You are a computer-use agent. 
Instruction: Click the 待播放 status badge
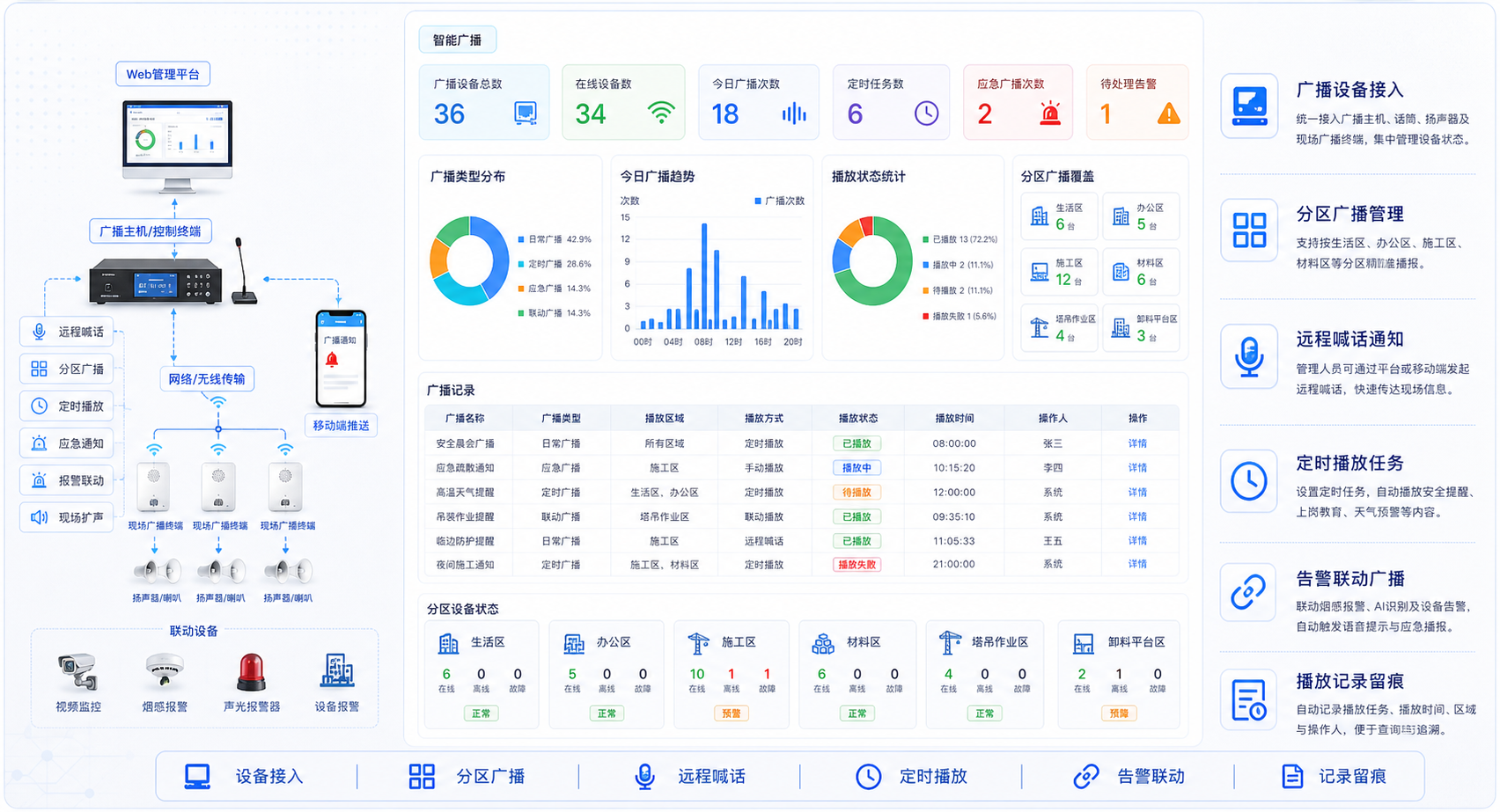tap(857, 493)
